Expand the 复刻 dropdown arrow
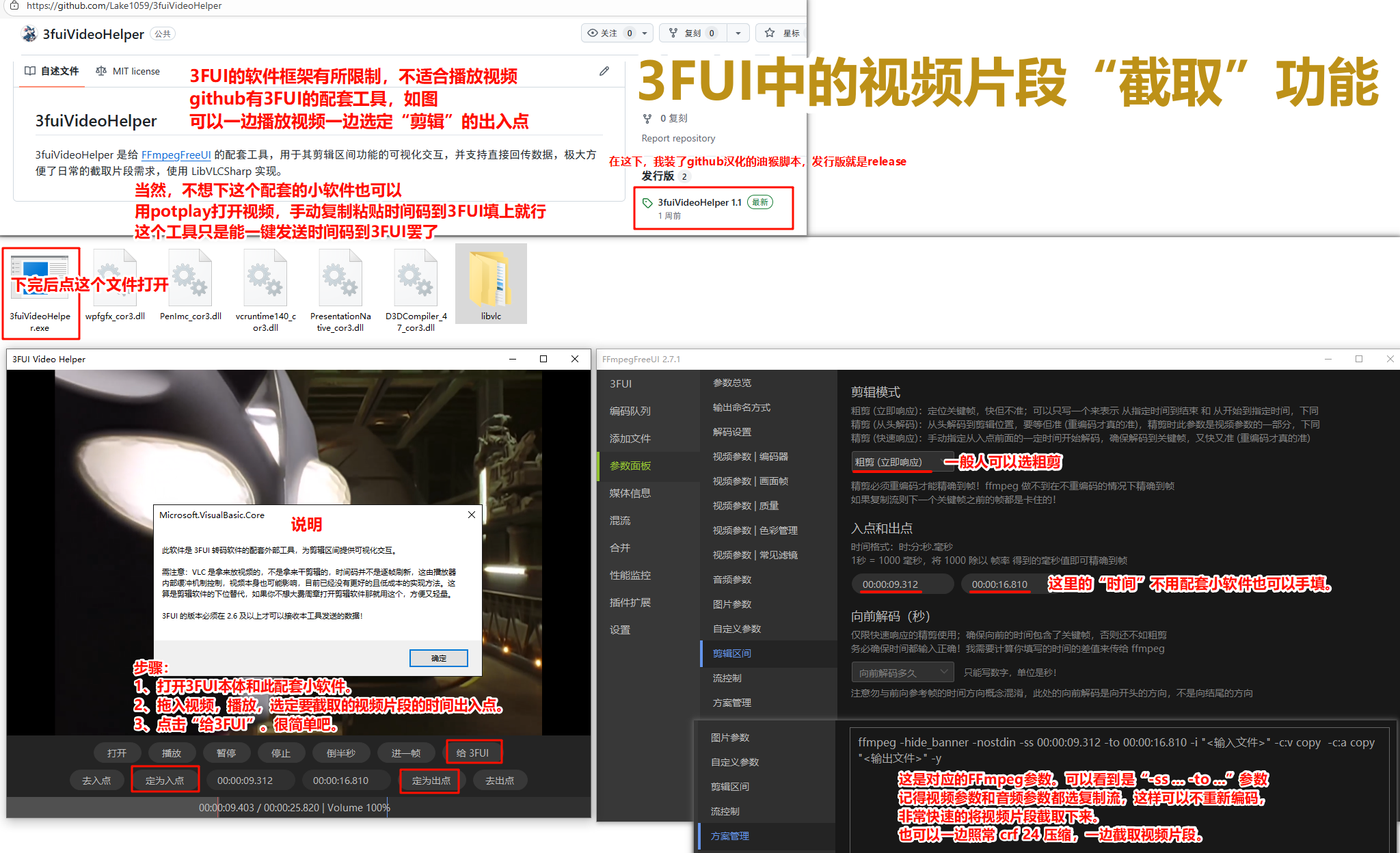 (x=738, y=33)
